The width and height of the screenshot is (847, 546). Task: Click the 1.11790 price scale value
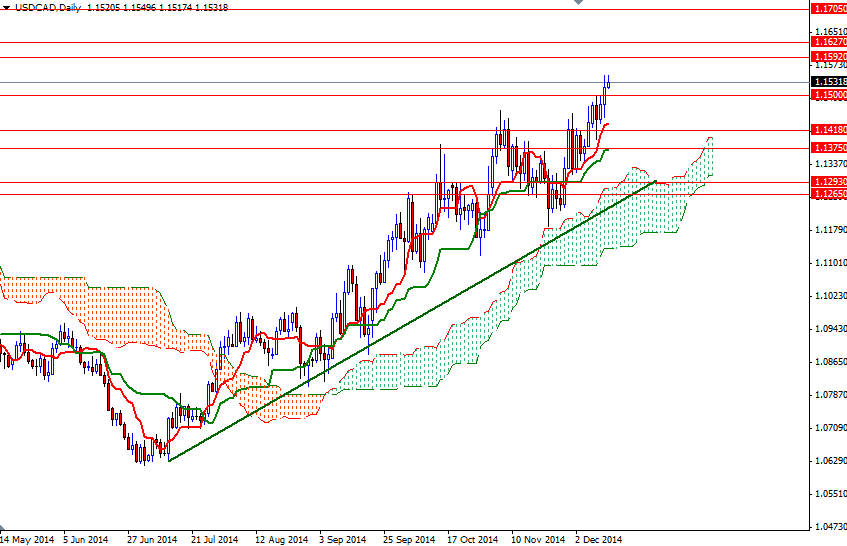coord(831,230)
